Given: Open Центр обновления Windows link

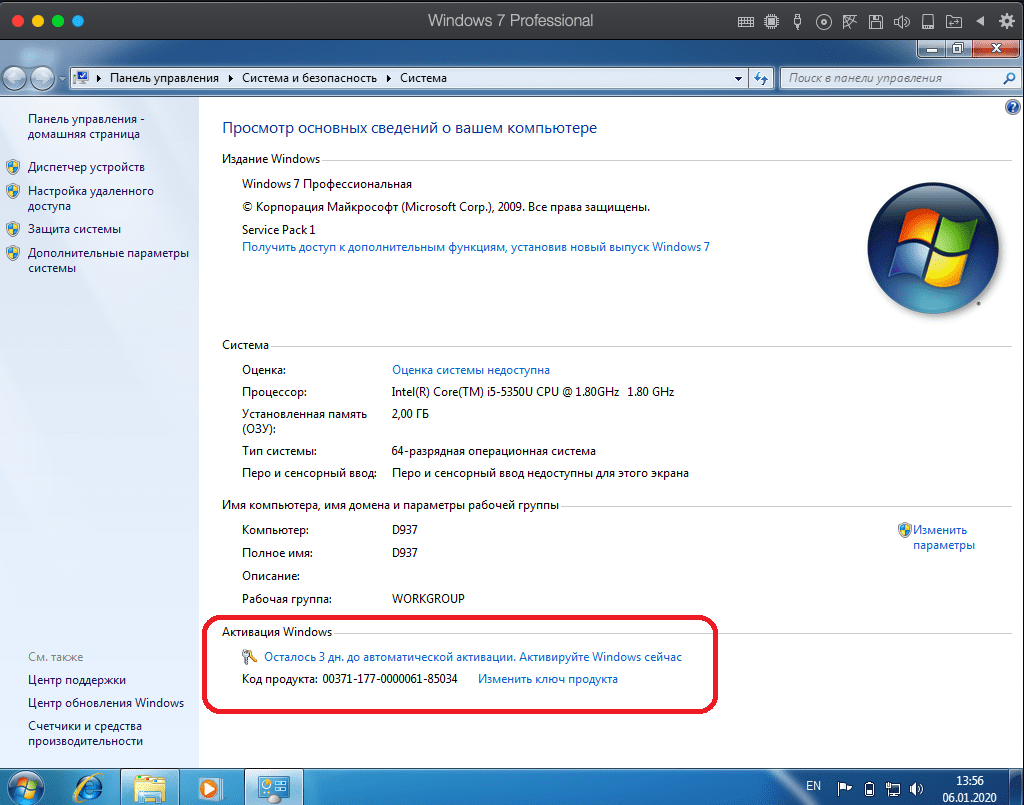Looking at the screenshot, I should tap(106, 703).
